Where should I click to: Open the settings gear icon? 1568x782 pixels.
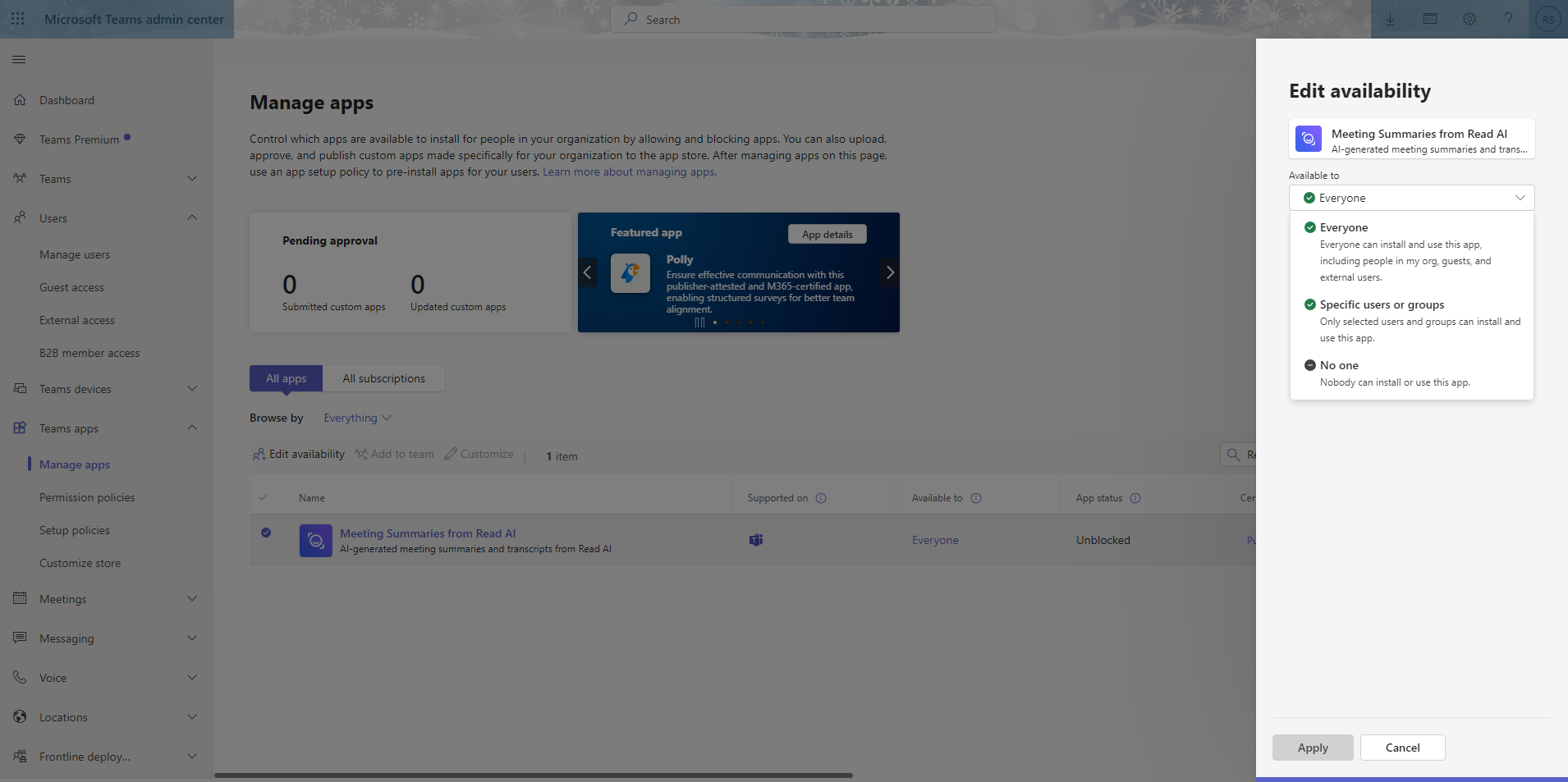coord(1469,19)
